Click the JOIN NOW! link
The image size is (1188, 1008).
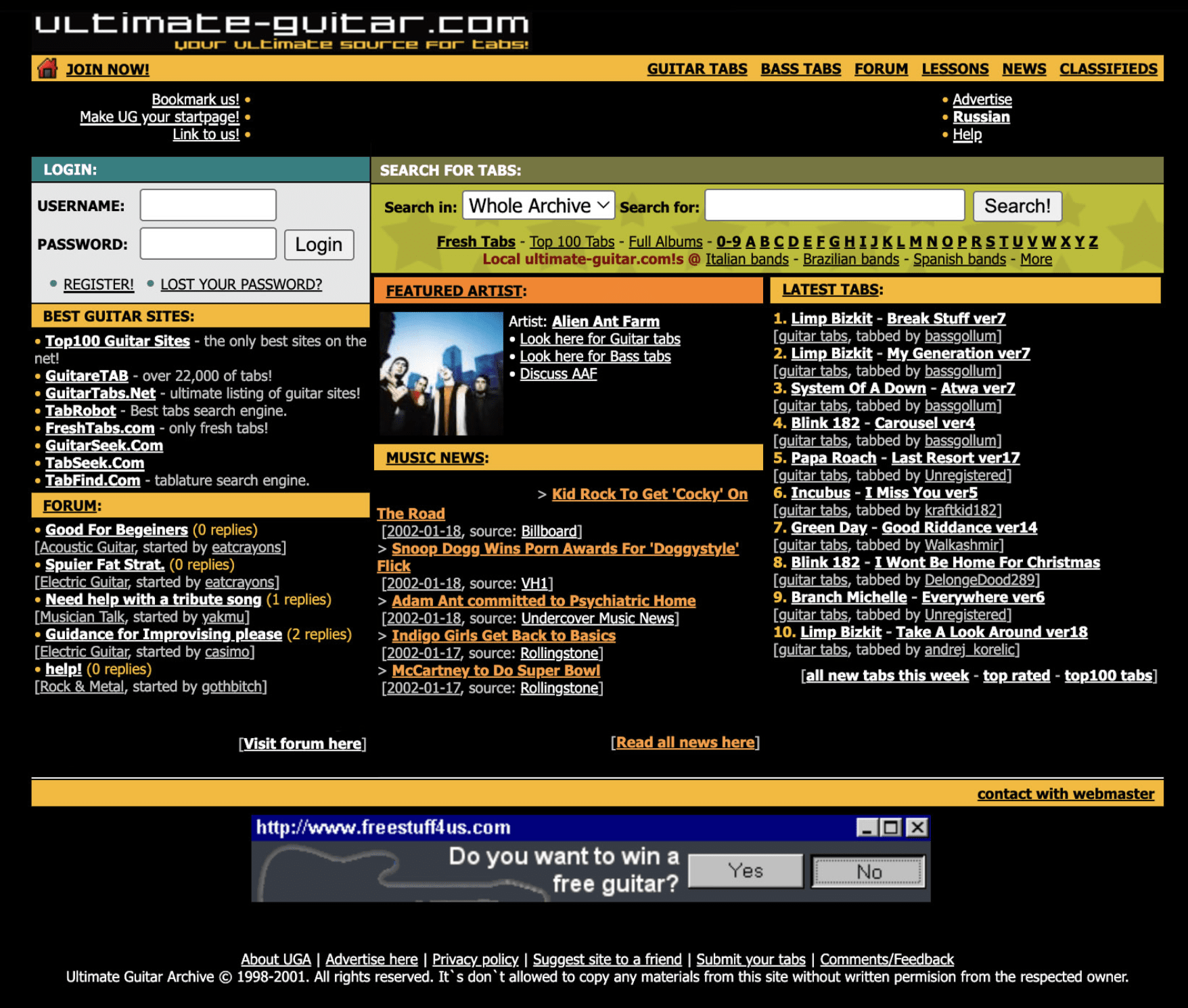click(108, 70)
